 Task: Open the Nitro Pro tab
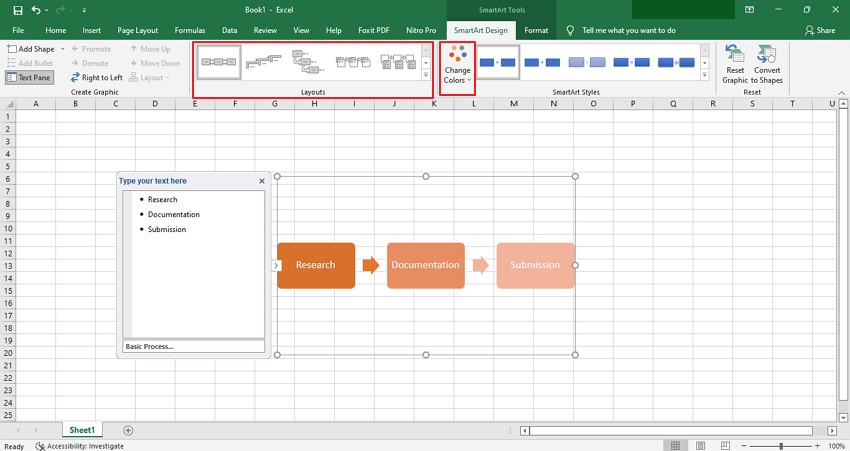421,30
